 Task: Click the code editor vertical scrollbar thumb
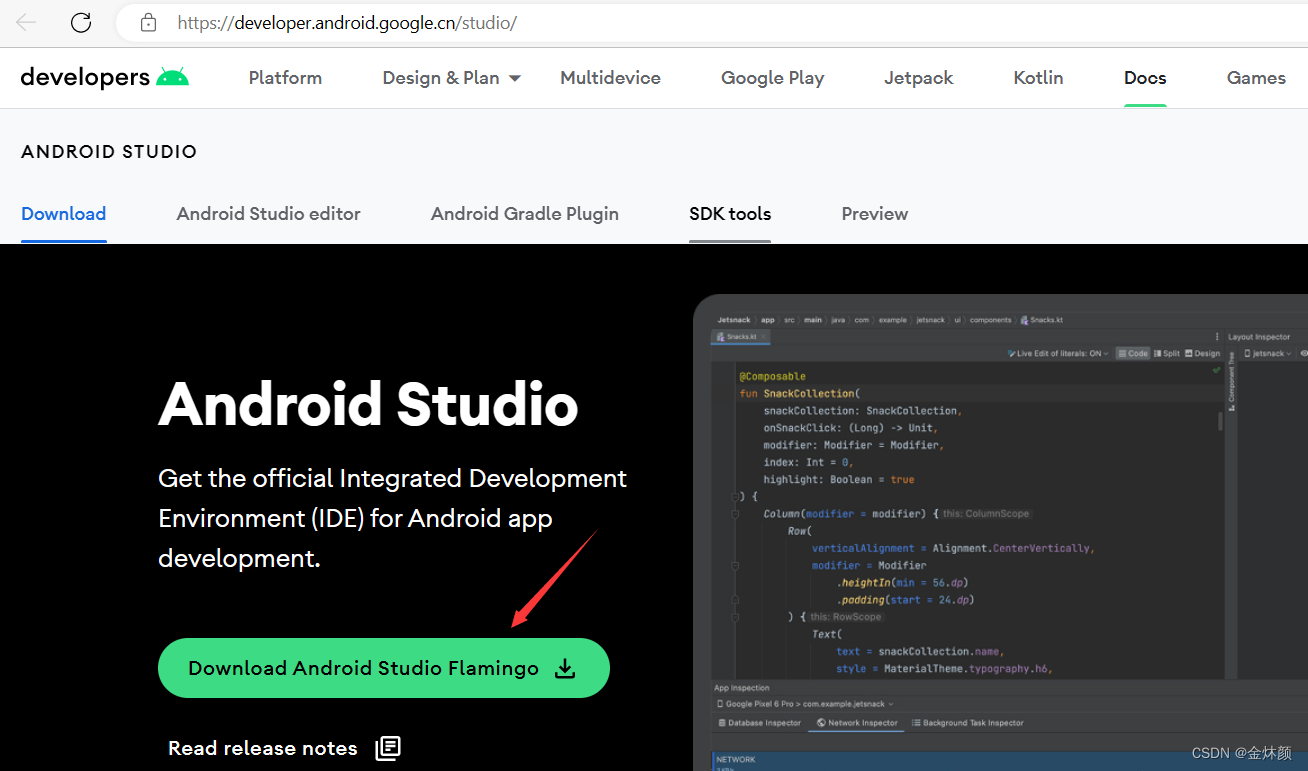click(x=1220, y=419)
